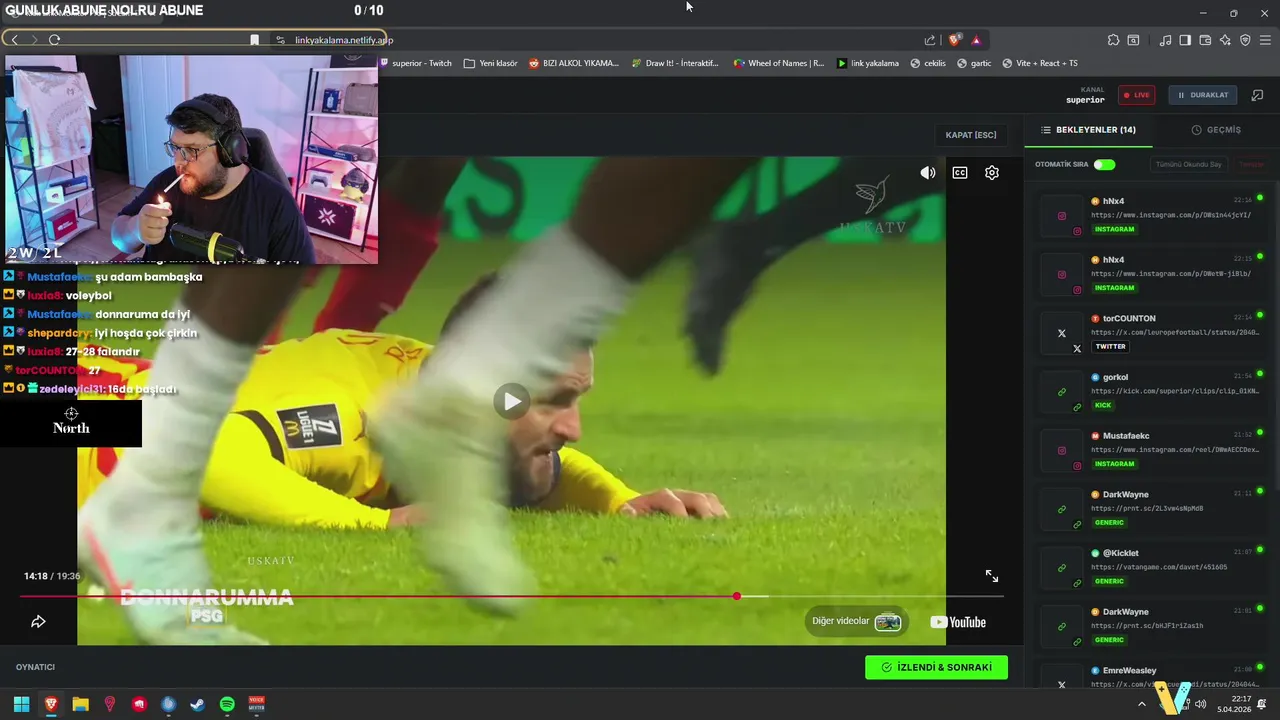Open YouTube player settings gear
This screenshot has width=1280, height=720.
point(992,172)
